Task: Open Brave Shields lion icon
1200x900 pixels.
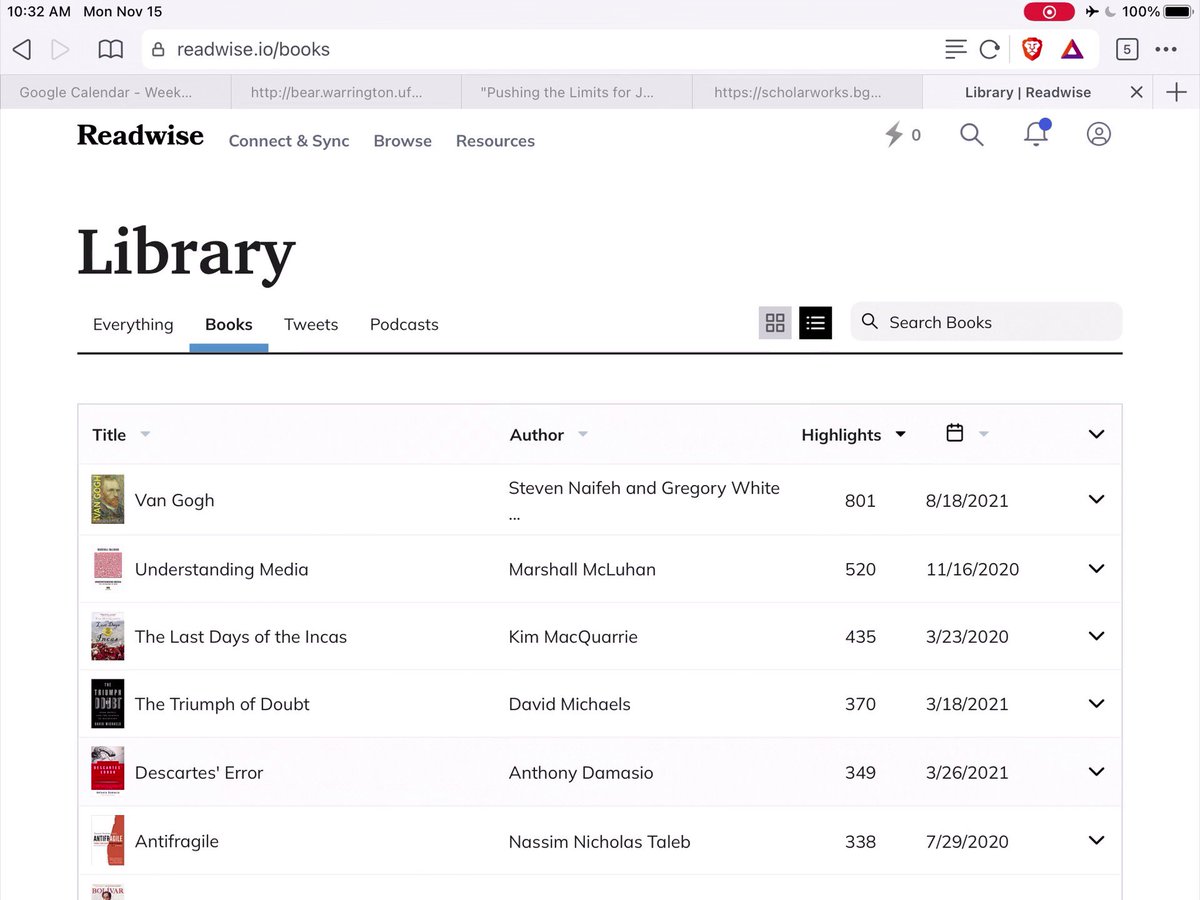Action: point(1032,49)
